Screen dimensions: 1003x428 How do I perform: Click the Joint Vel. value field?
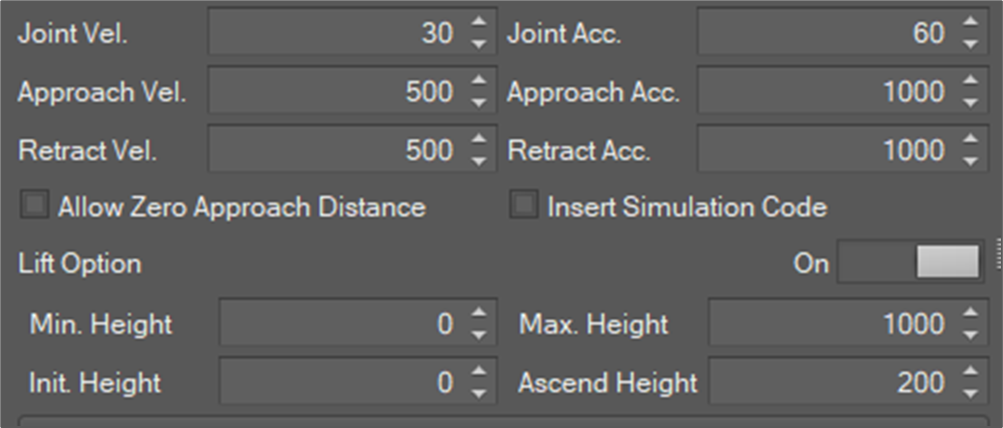click(335, 34)
